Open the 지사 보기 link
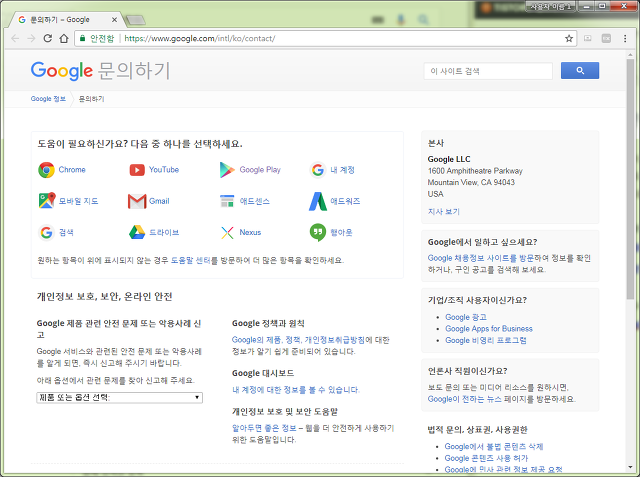 [444, 211]
